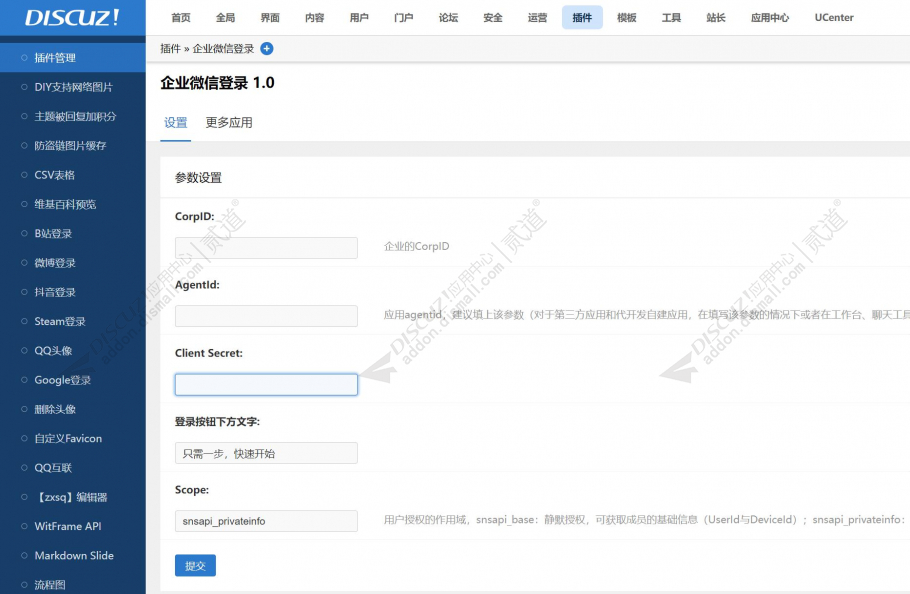Open 【zxsq】编辑器 plugin in sidebar
This screenshot has width=910, height=594.
tap(73, 497)
